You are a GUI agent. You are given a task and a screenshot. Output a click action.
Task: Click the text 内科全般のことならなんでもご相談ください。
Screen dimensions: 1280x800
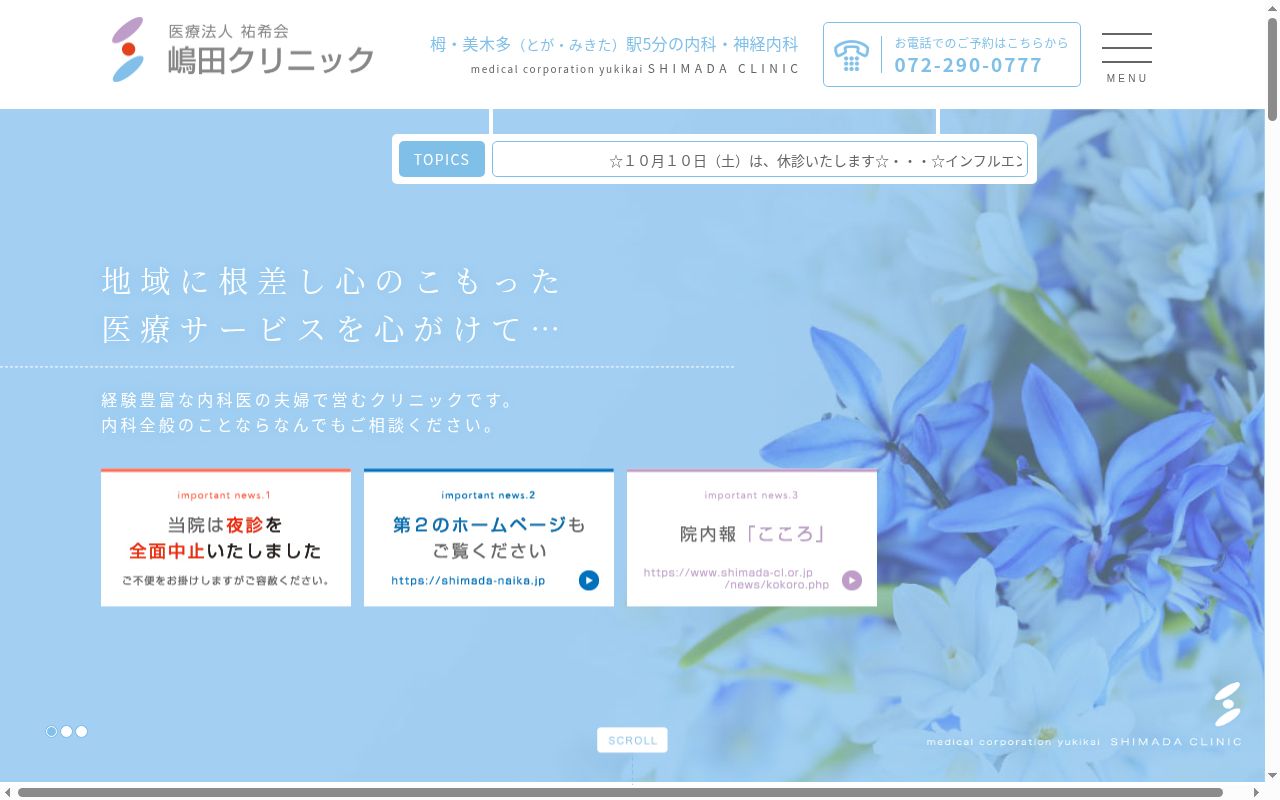coord(300,425)
